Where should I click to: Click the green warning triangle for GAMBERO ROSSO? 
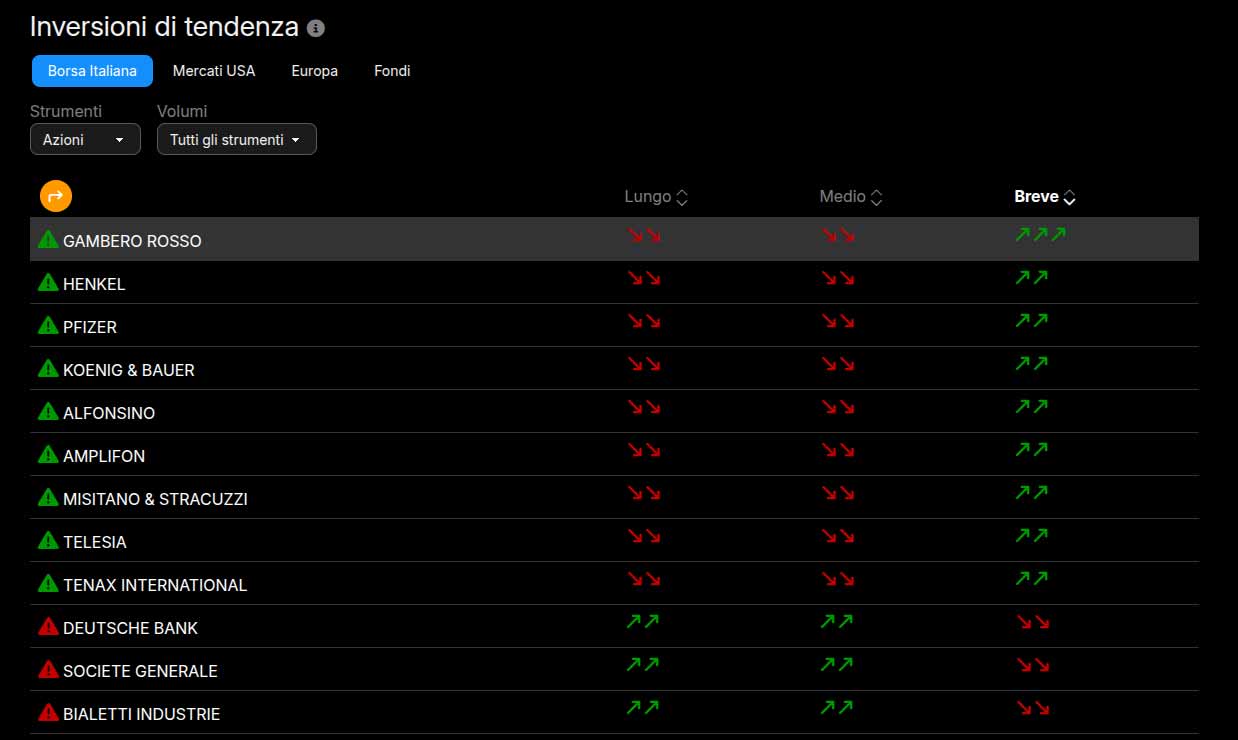[48, 239]
